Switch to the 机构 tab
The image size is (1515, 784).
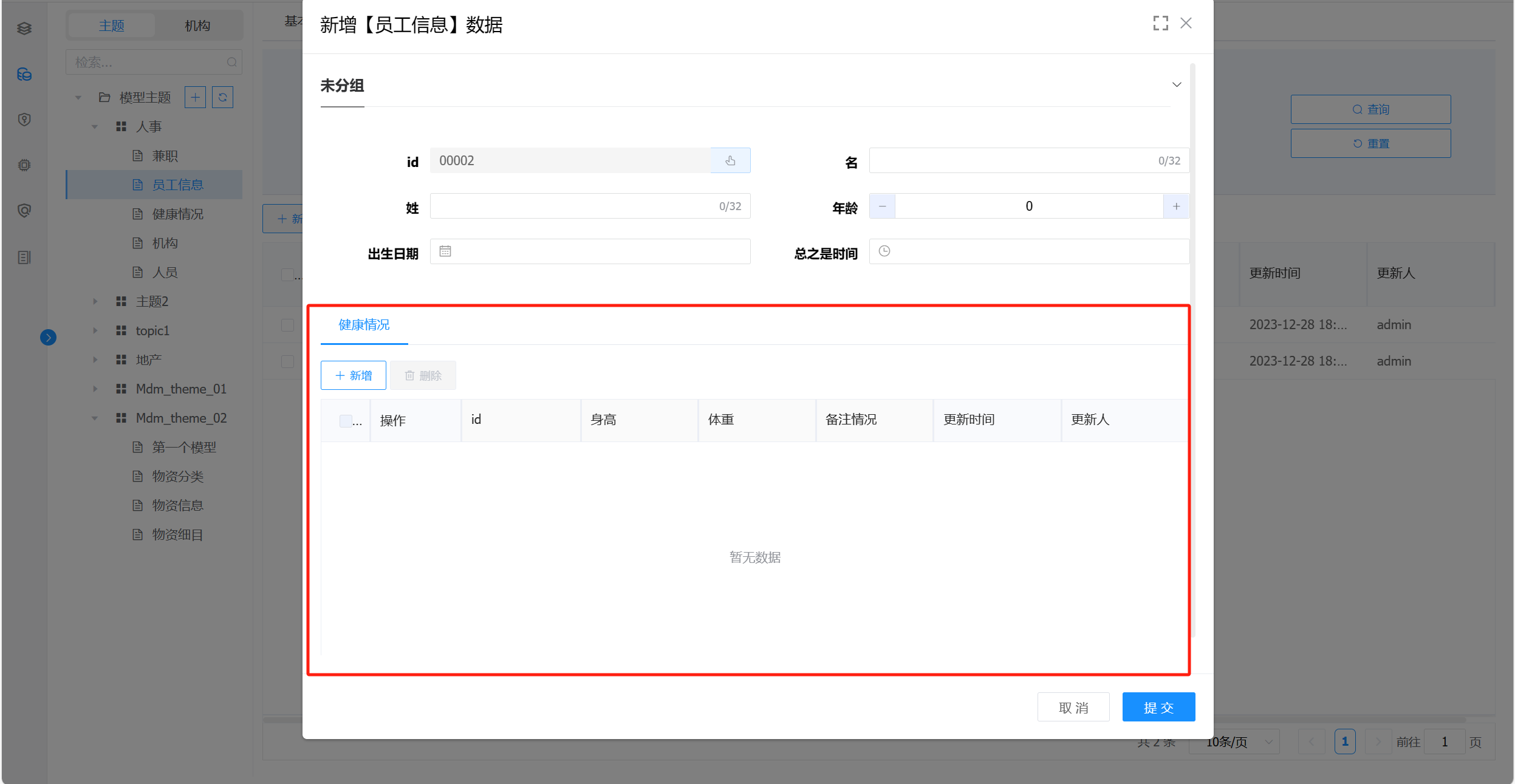tap(197, 26)
